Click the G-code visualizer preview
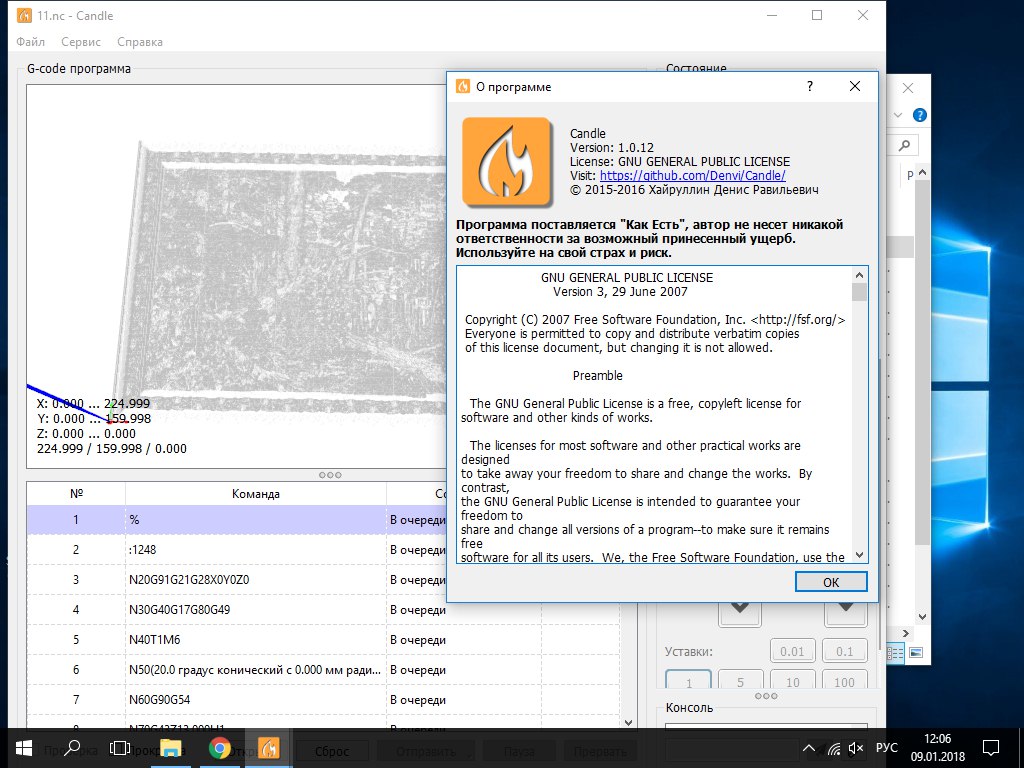1024x768 pixels. (236, 276)
